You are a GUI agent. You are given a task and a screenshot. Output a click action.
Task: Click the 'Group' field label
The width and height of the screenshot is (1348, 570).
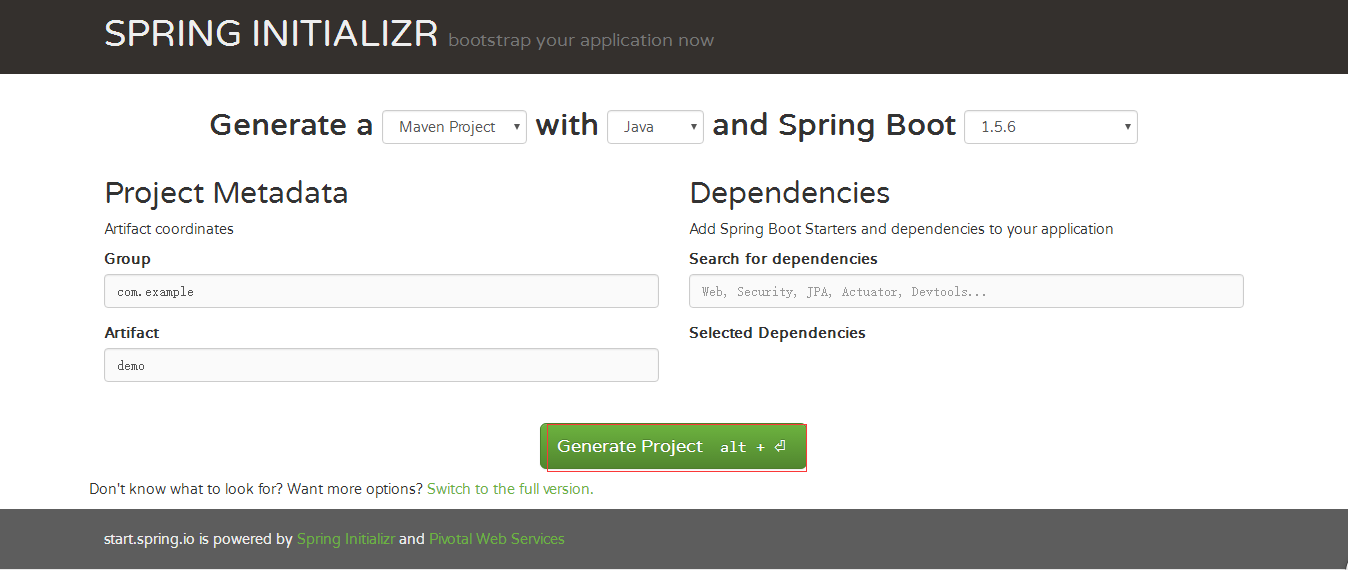pos(127,259)
